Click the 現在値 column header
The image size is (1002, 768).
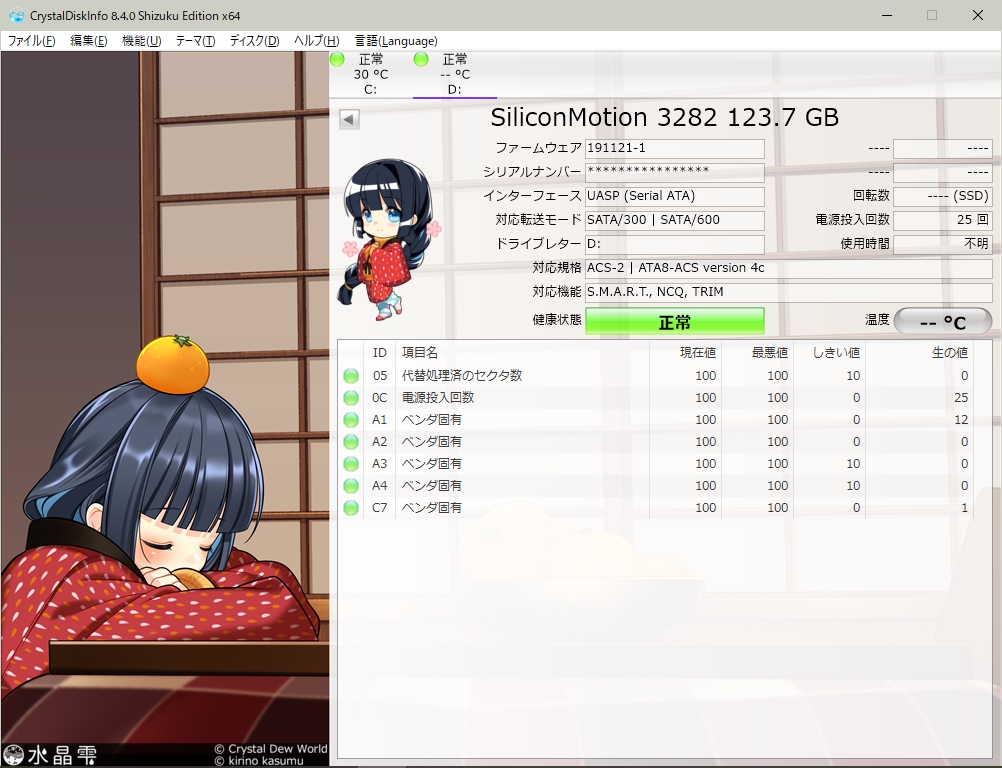[685, 353]
